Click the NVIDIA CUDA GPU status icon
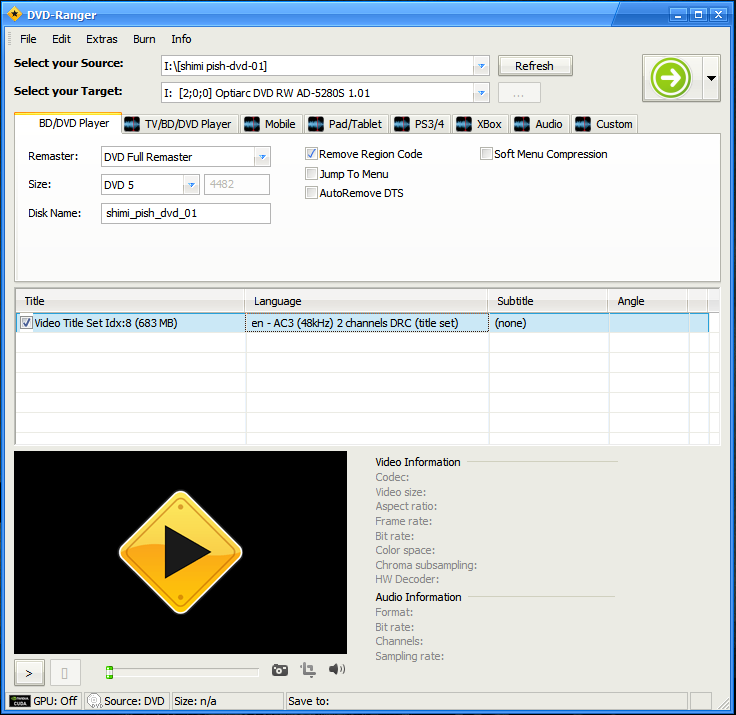 point(20,701)
